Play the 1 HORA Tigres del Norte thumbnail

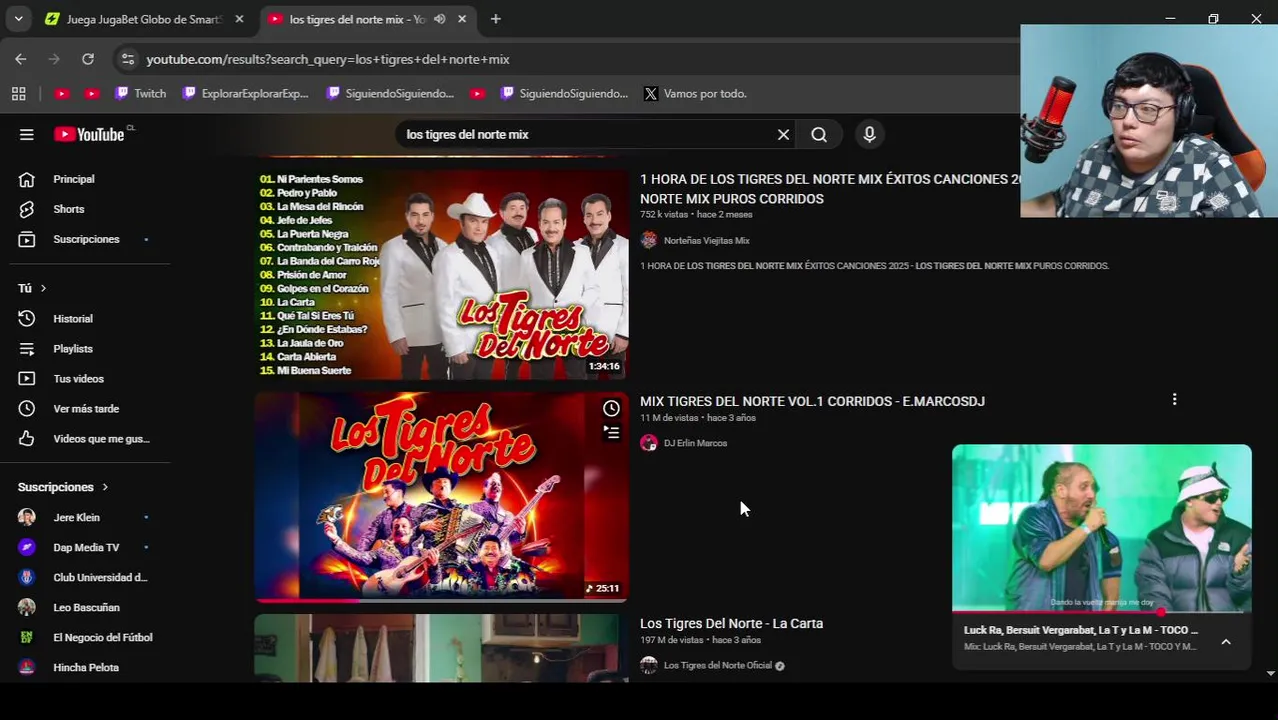click(441, 273)
